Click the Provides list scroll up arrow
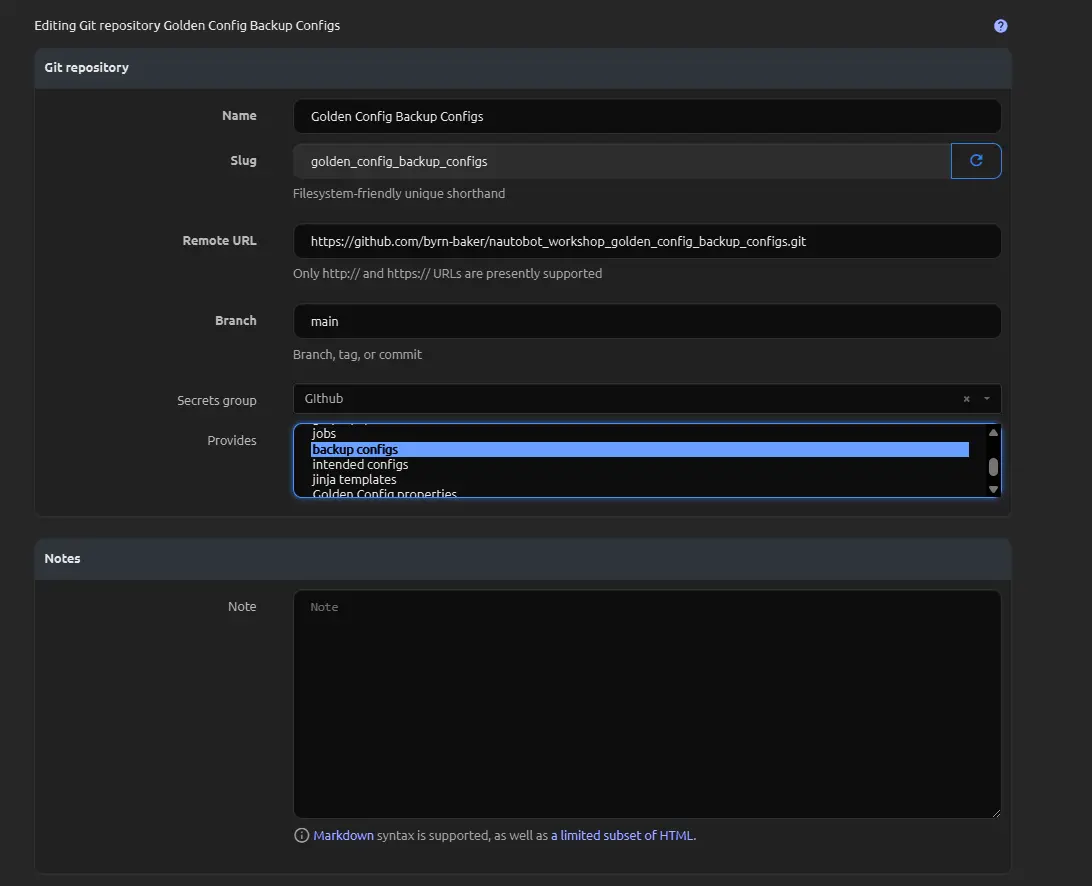The height and width of the screenshot is (886, 1092). point(993,432)
